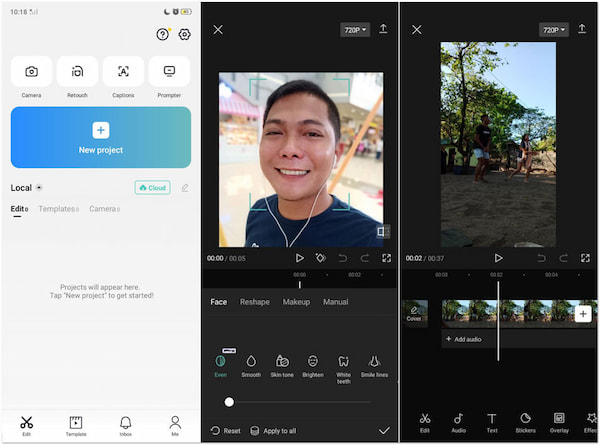Export the beach video project
The width and height of the screenshot is (600, 445).
point(582,29)
